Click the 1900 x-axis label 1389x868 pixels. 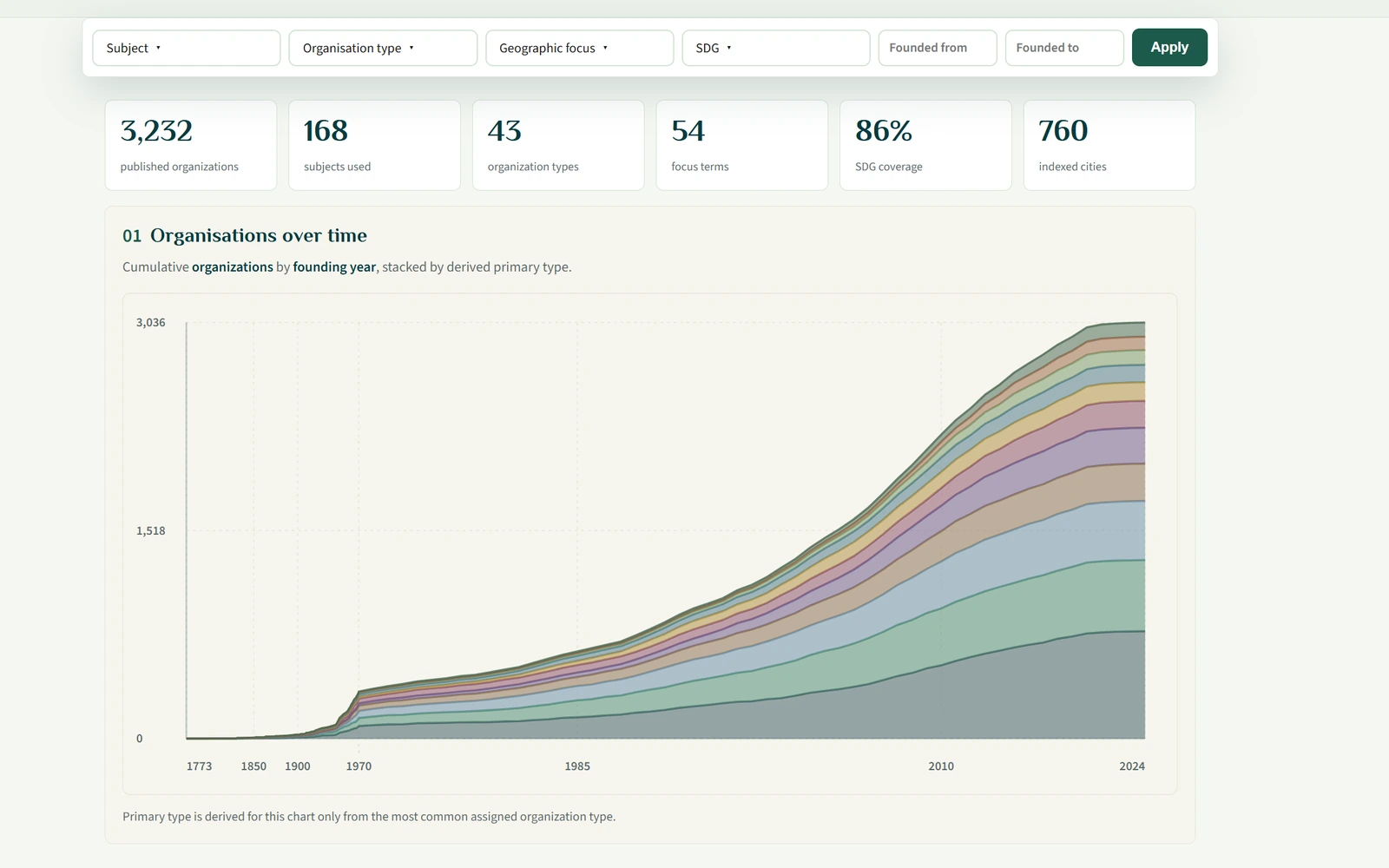(298, 766)
